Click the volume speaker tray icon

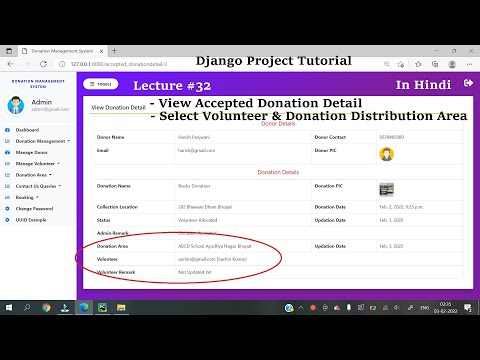coord(397,308)
